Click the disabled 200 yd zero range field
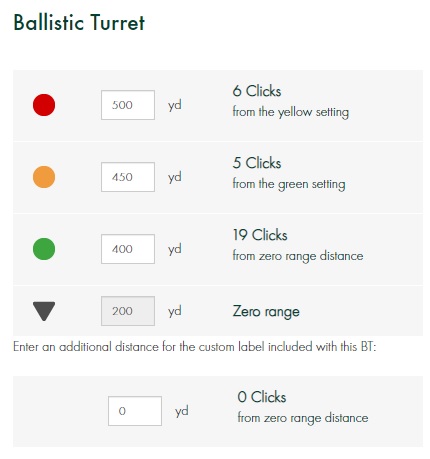This screenshot has width=430, height=459. (x=128, y=311)
